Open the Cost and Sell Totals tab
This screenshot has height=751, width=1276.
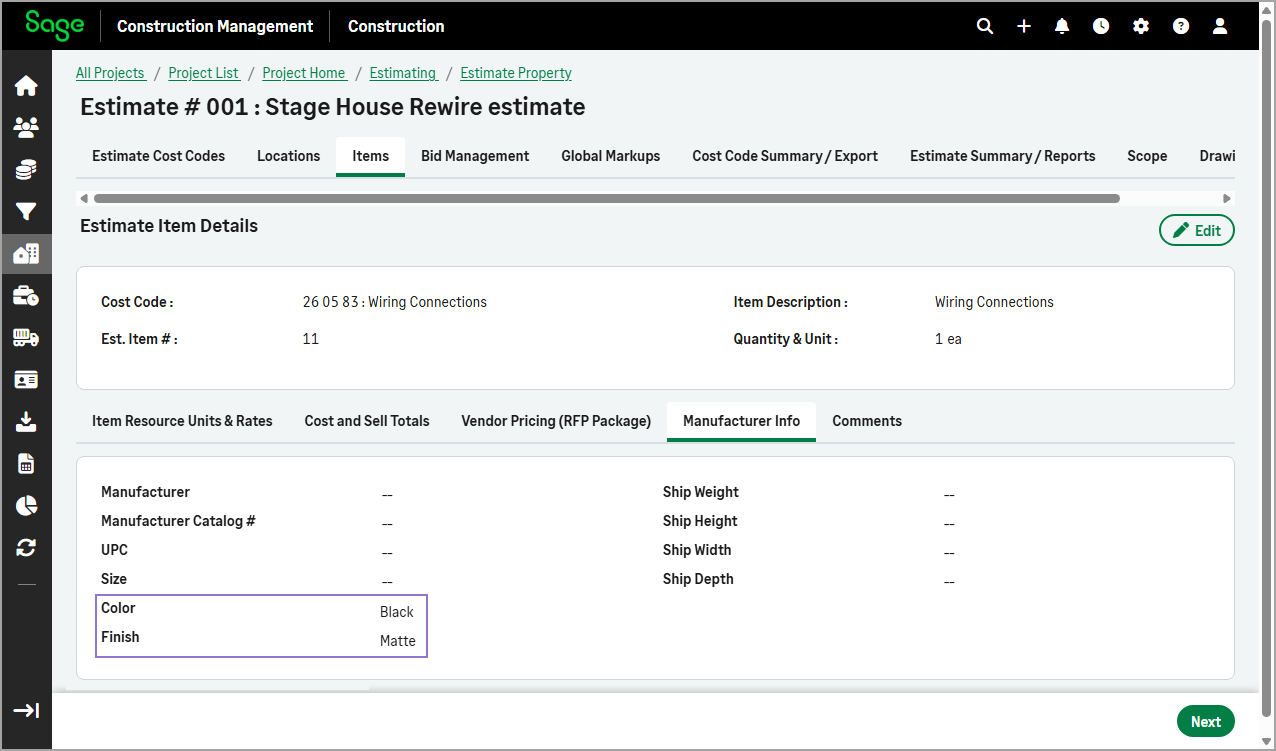367,421
